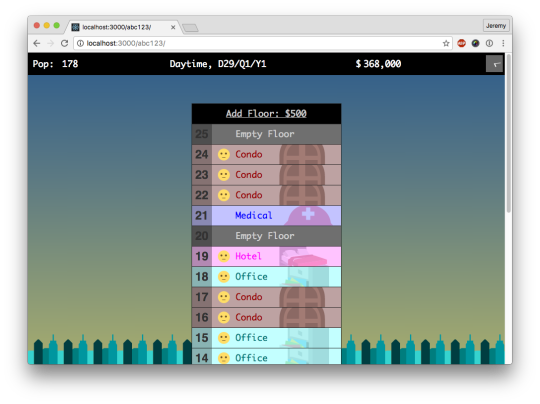
Task: Bookmark the page with the star icon
Action: (x=446, y=43)
